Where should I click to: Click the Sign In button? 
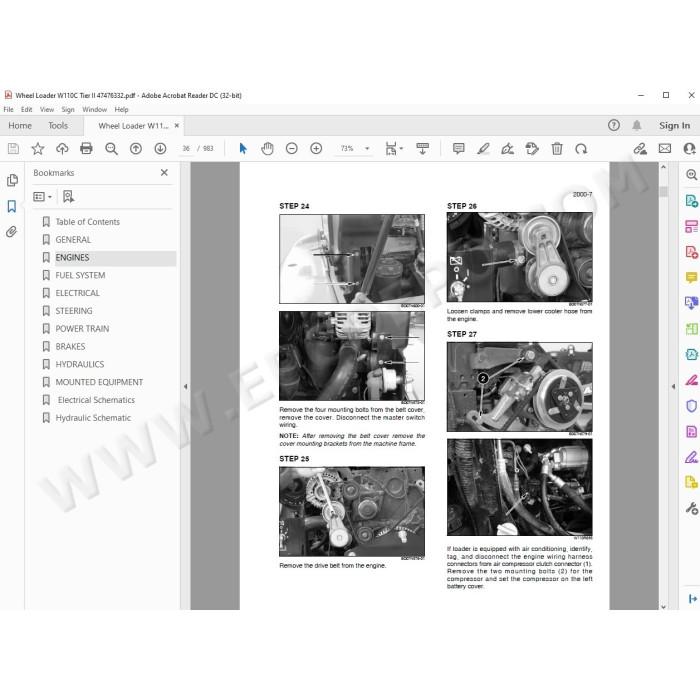[675, 125]
